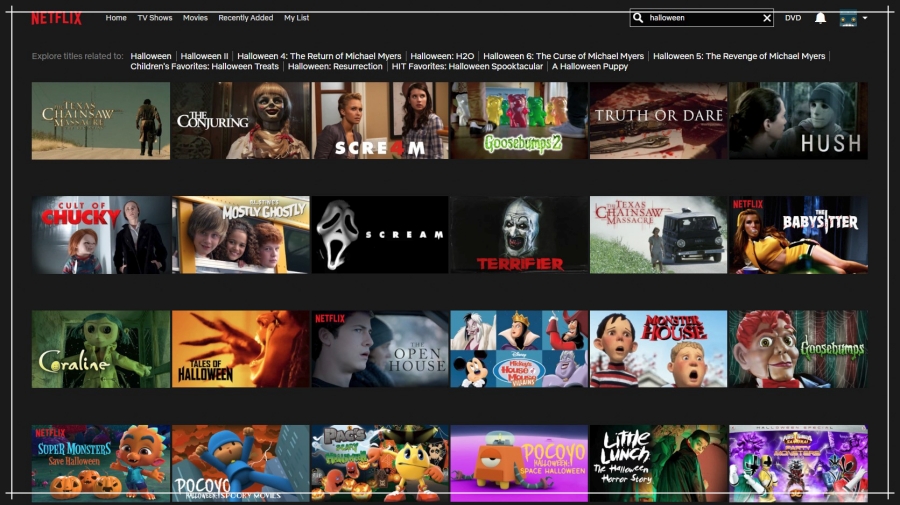Viewport: 900px width, 505px height.
Task: Open the Coraline thumbnail
Action: tap(101, 349)
